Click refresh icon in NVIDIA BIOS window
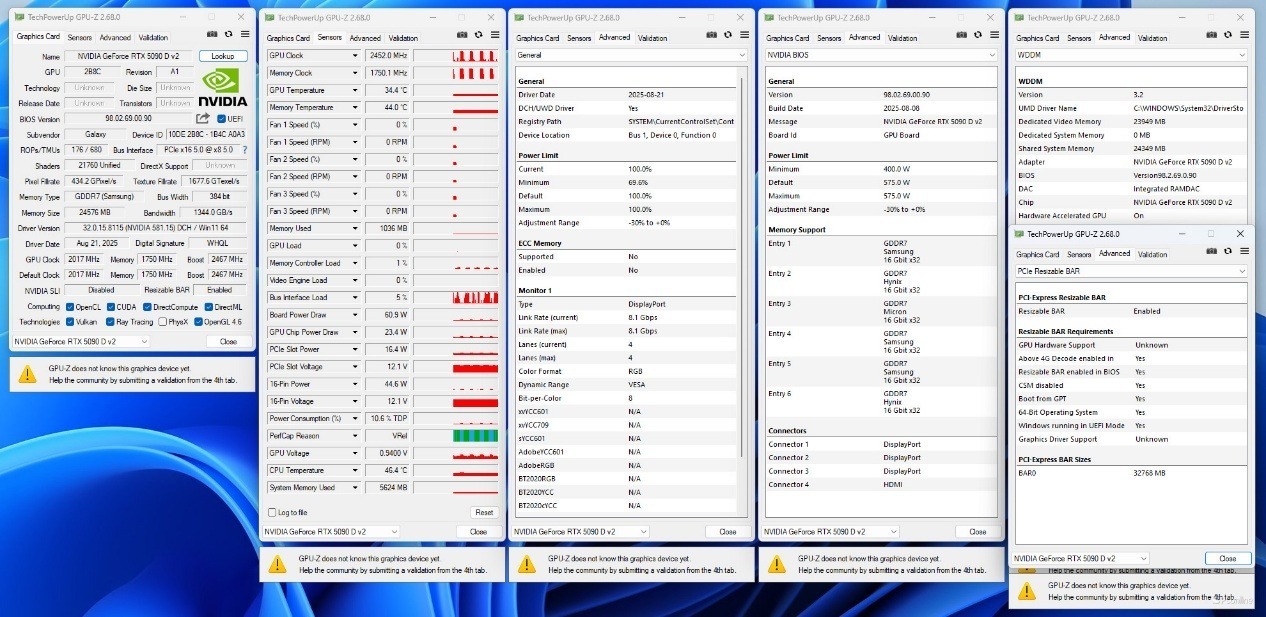Viewport: 1266px width, 617px height. (977, 36)
